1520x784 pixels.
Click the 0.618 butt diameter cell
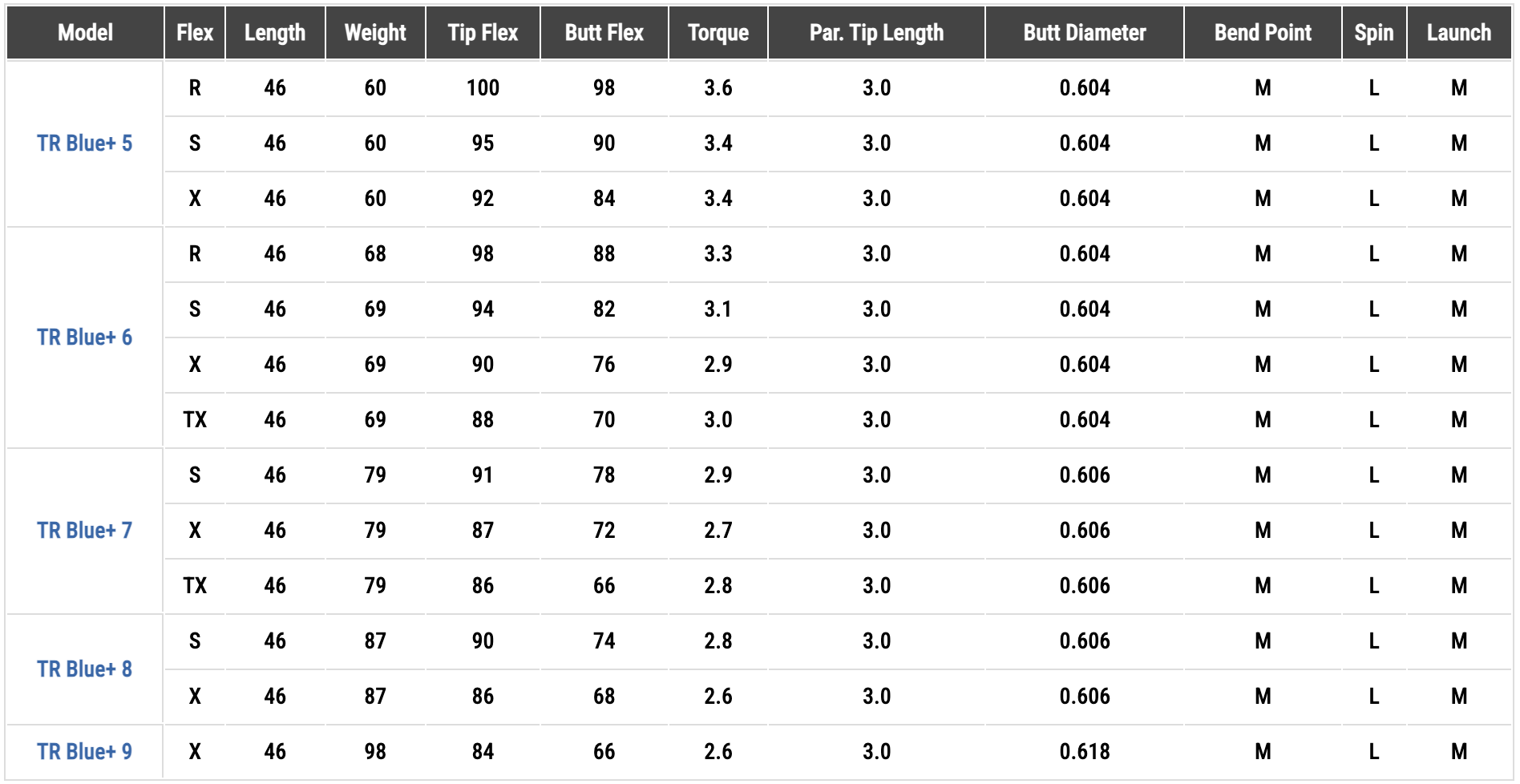[1085, 752]
